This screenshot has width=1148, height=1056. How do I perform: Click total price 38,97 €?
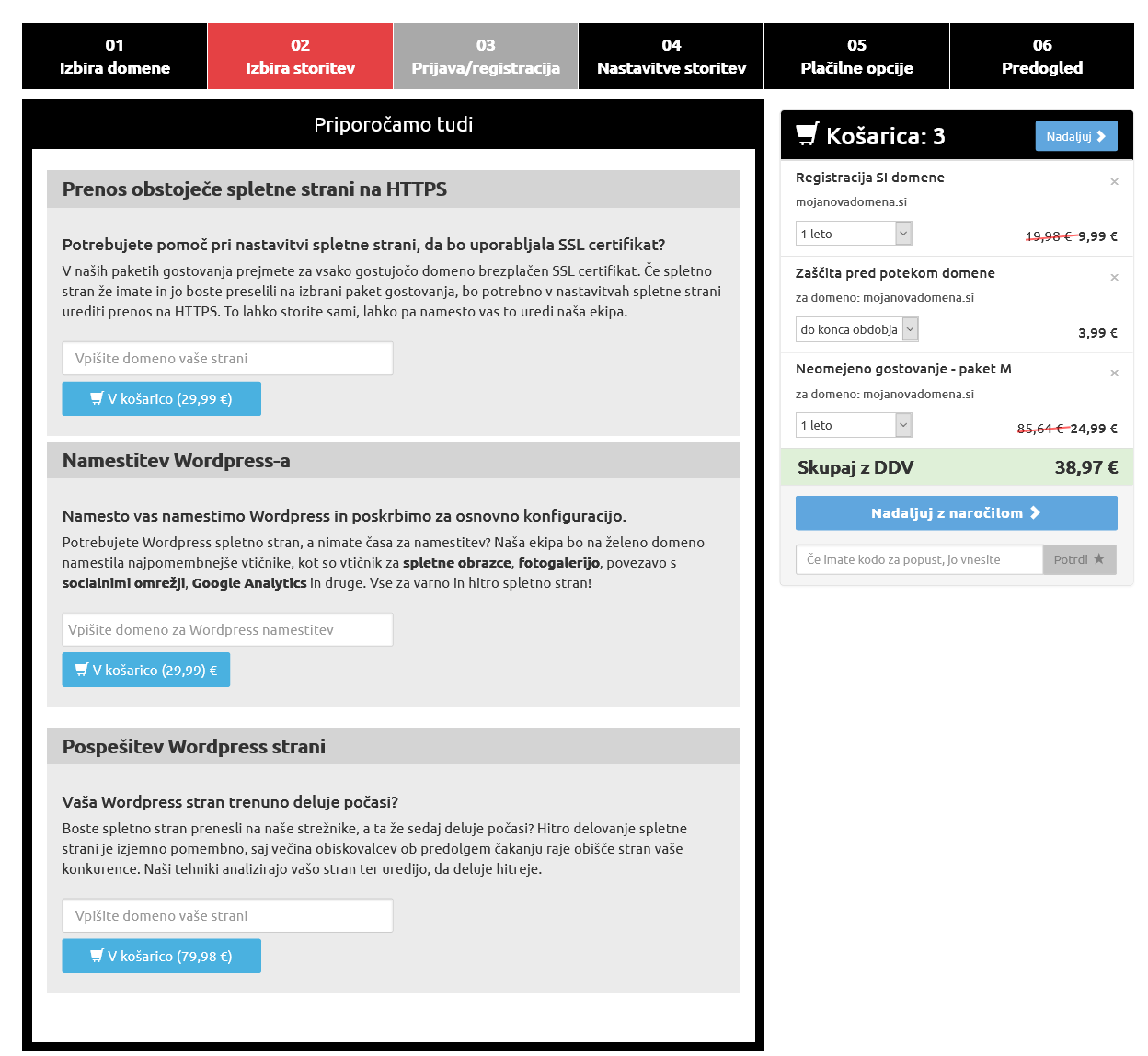click(1086, 467)
